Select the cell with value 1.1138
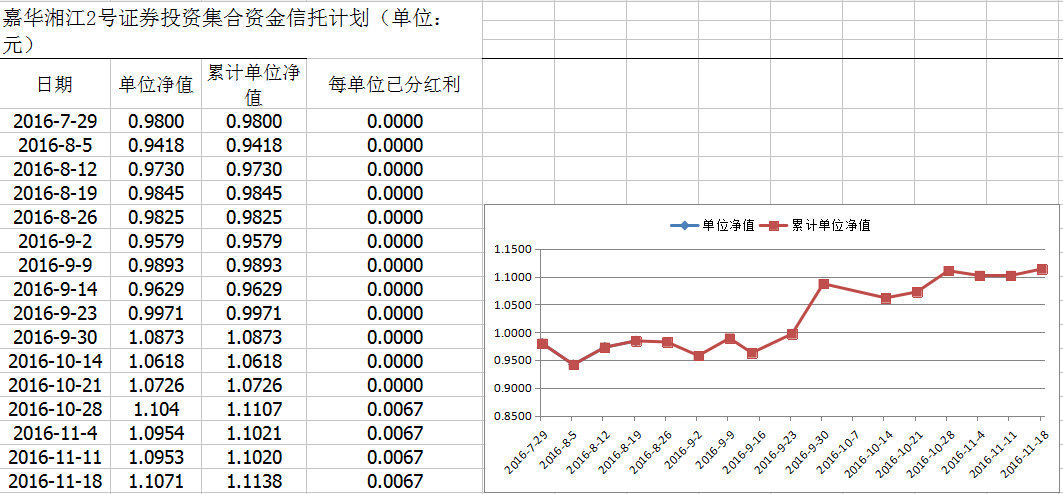Image resolution: width=1063 pixels, height=494 pixels. pyautogui.click(x=254, y=482)
